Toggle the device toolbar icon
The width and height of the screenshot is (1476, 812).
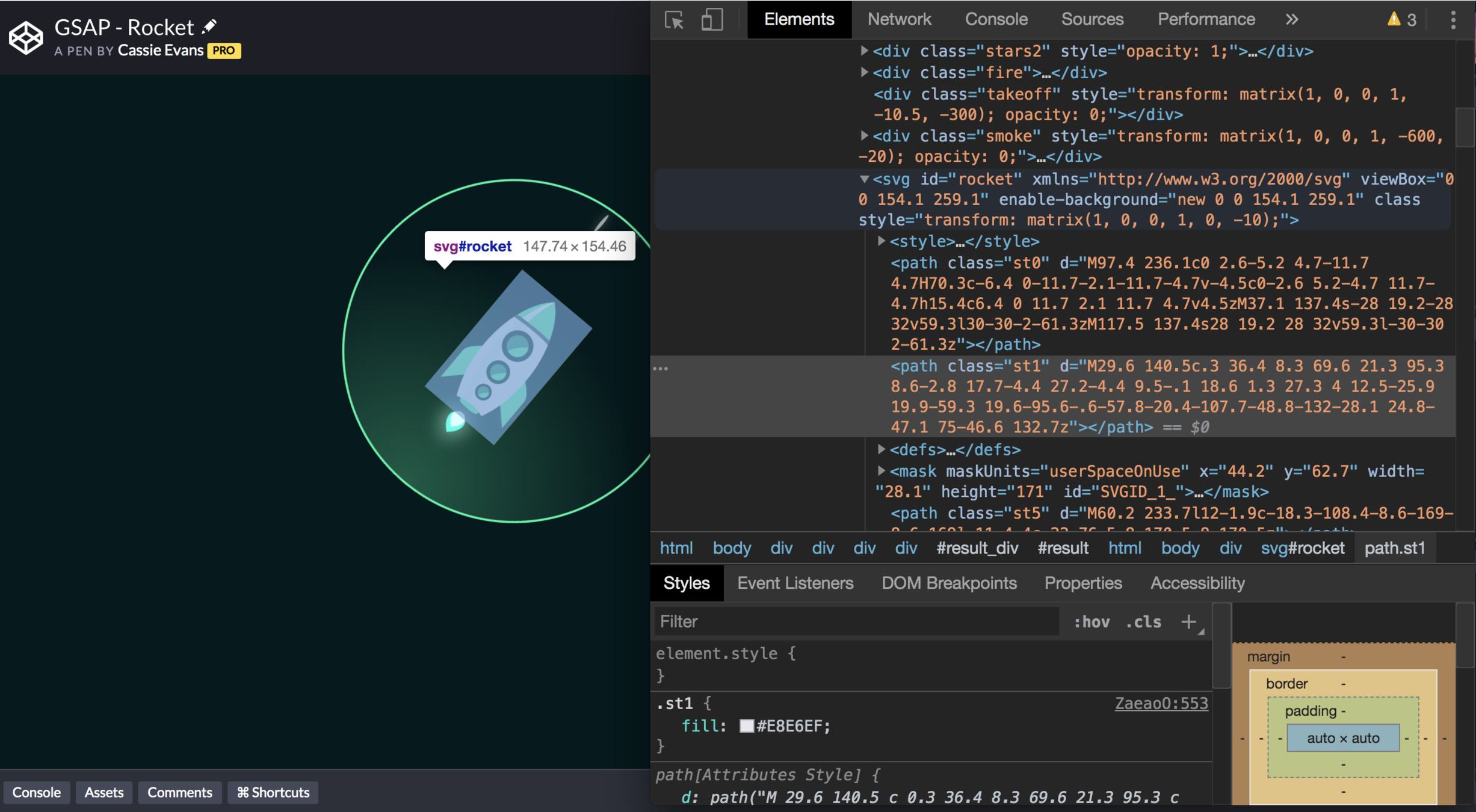click(x=712, y=20)
